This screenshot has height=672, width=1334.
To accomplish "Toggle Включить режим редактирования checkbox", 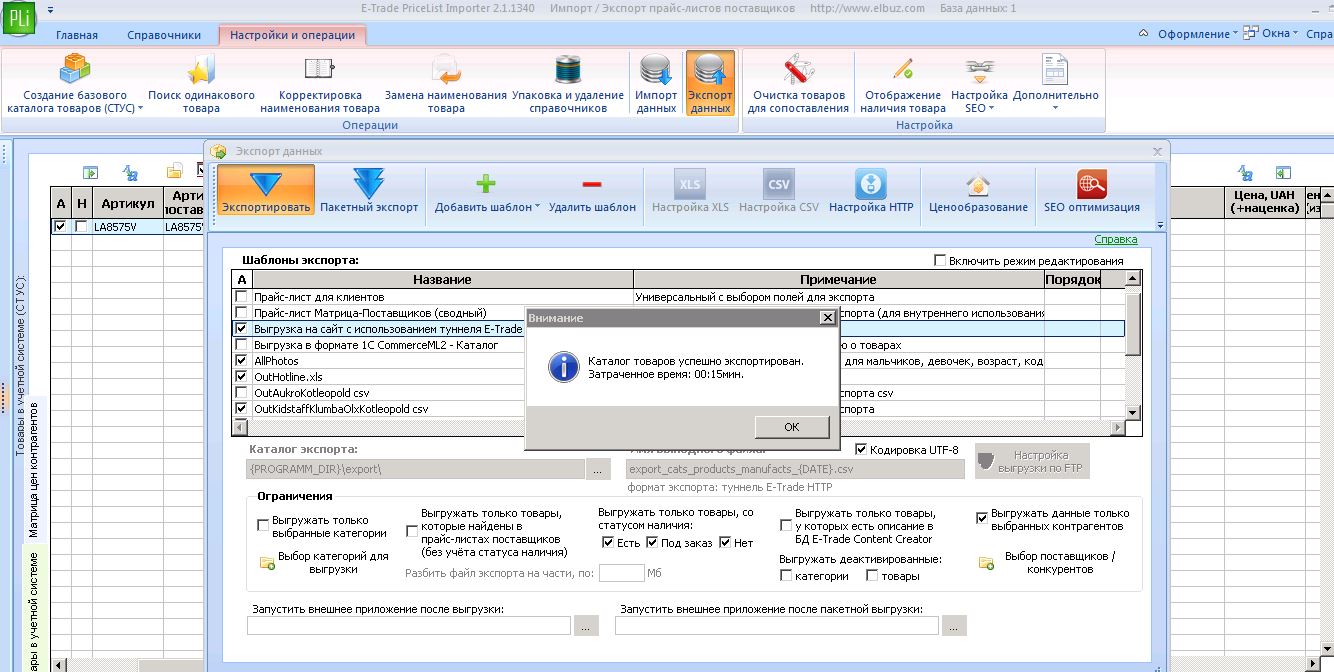I will click(939, 260).
